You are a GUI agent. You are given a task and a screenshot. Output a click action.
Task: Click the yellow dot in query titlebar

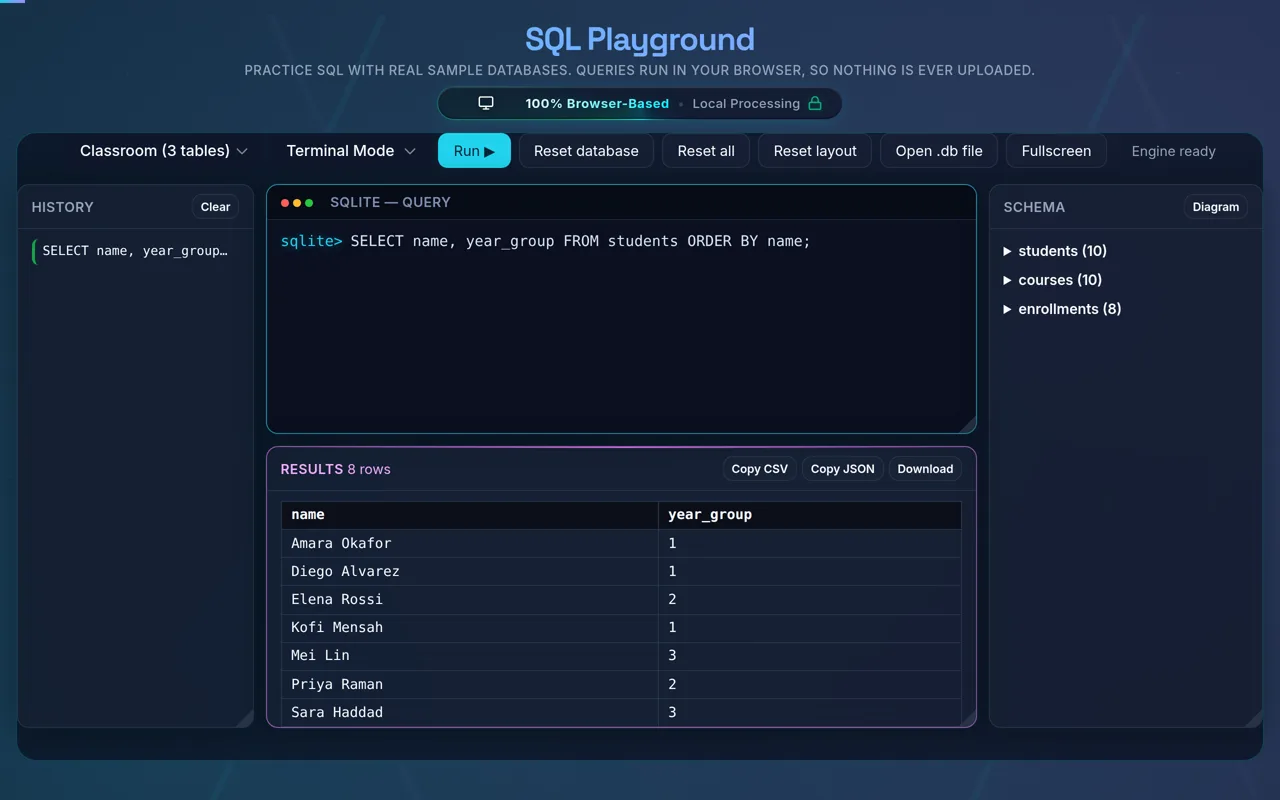coord(297,203)
